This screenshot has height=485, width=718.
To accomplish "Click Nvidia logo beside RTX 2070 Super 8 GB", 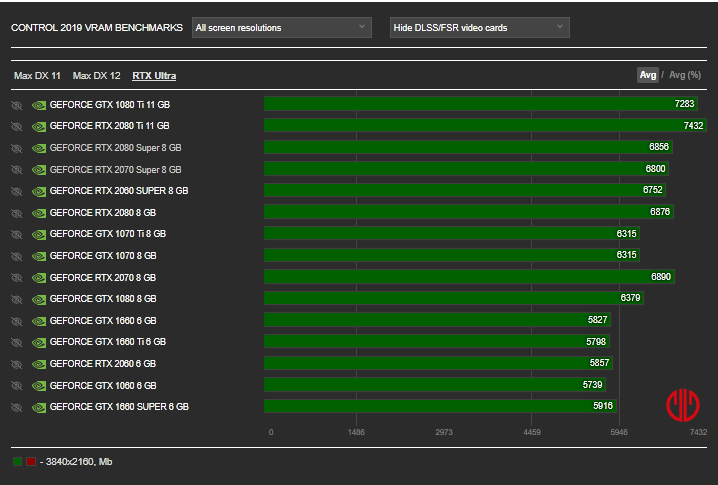I will click(39, 170).
